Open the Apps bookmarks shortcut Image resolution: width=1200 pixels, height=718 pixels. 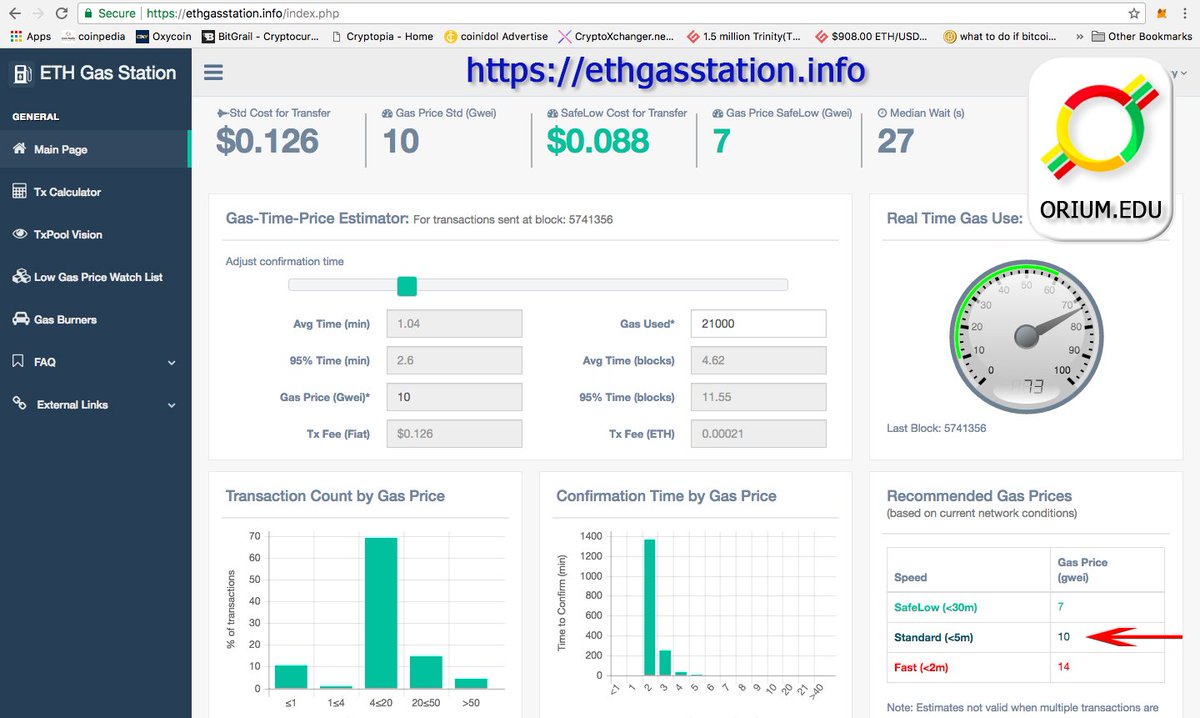pos(30,37)
